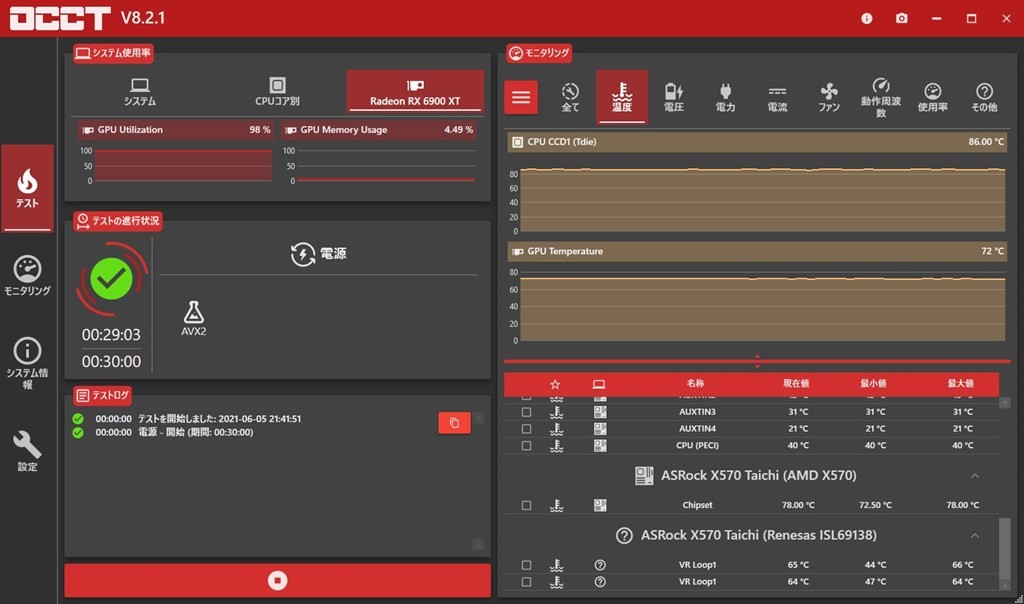Viewport: 1024px width, 604px height.
Task: Open the 電圧 (voltage) monitoring icon
Action: point(674,97)
